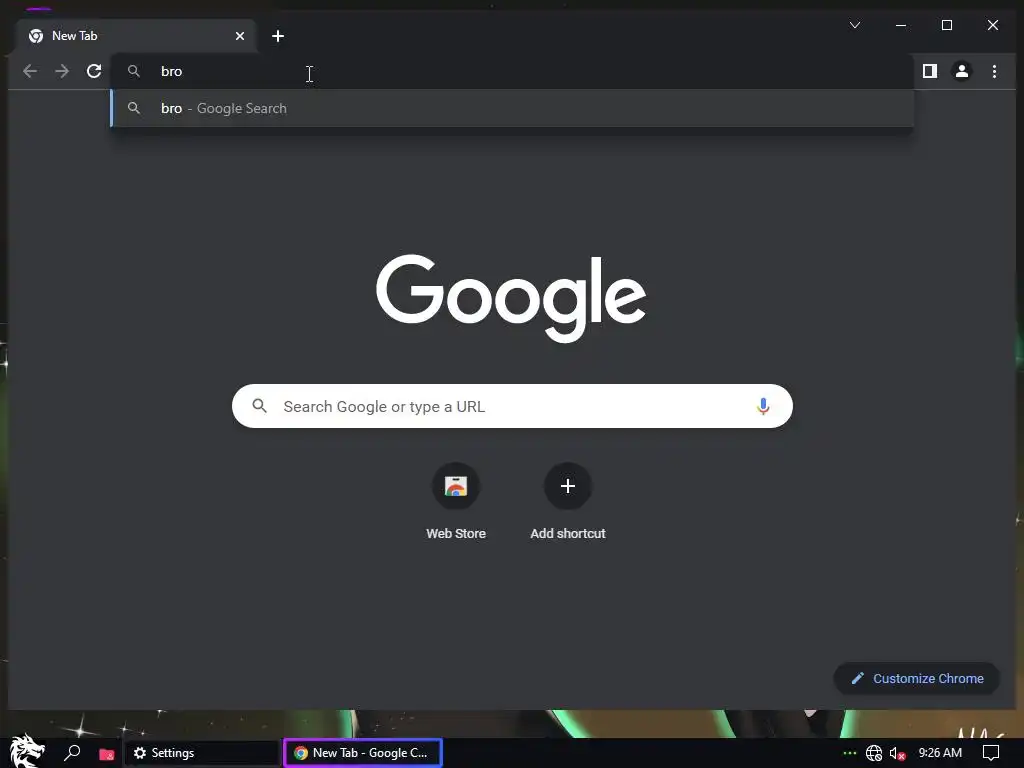Choose the 'bro - Google Search' suggestion
The image size is (1024, 768).
512,108
